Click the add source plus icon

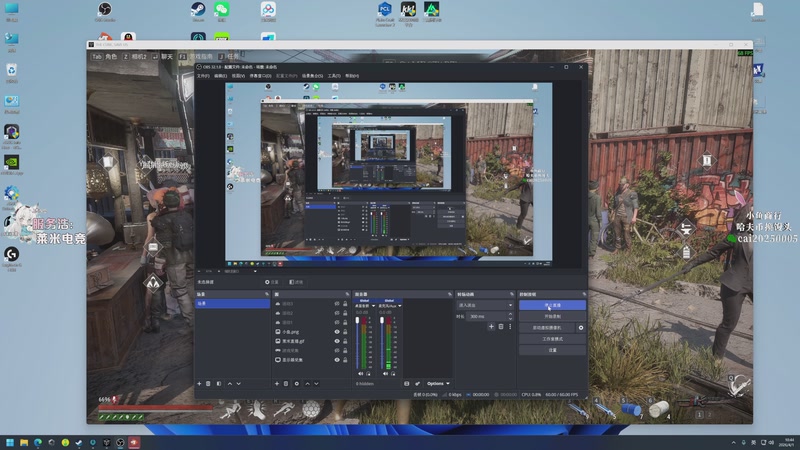pos(277,383)
